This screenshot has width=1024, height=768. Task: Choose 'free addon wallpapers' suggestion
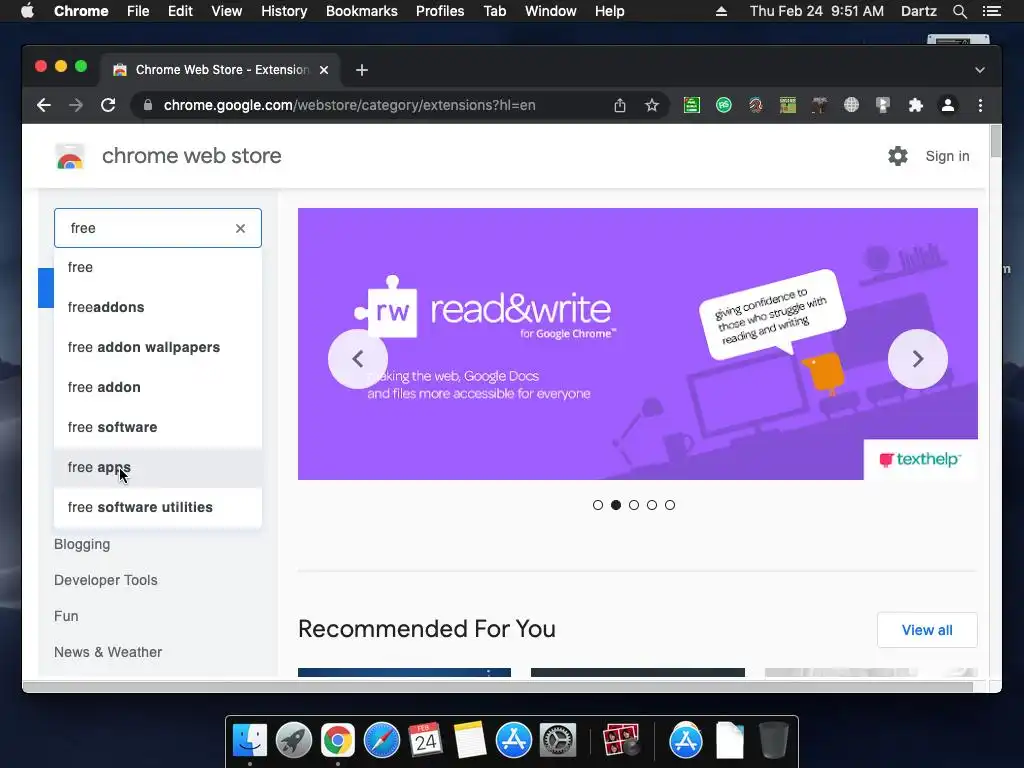coord(158,347)
